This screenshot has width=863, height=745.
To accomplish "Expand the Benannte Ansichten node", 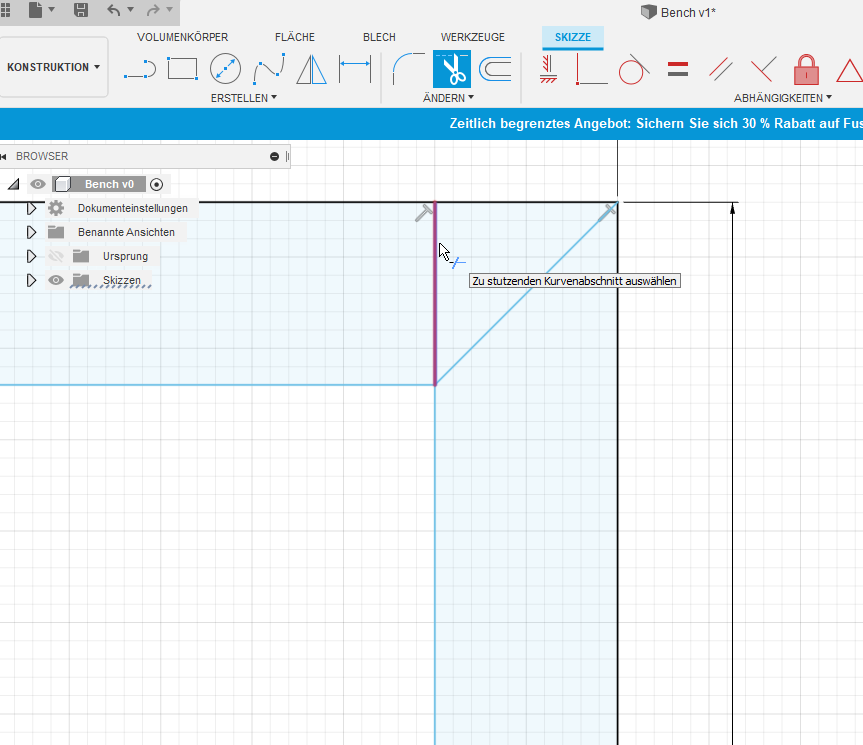I will coord(31,232).
